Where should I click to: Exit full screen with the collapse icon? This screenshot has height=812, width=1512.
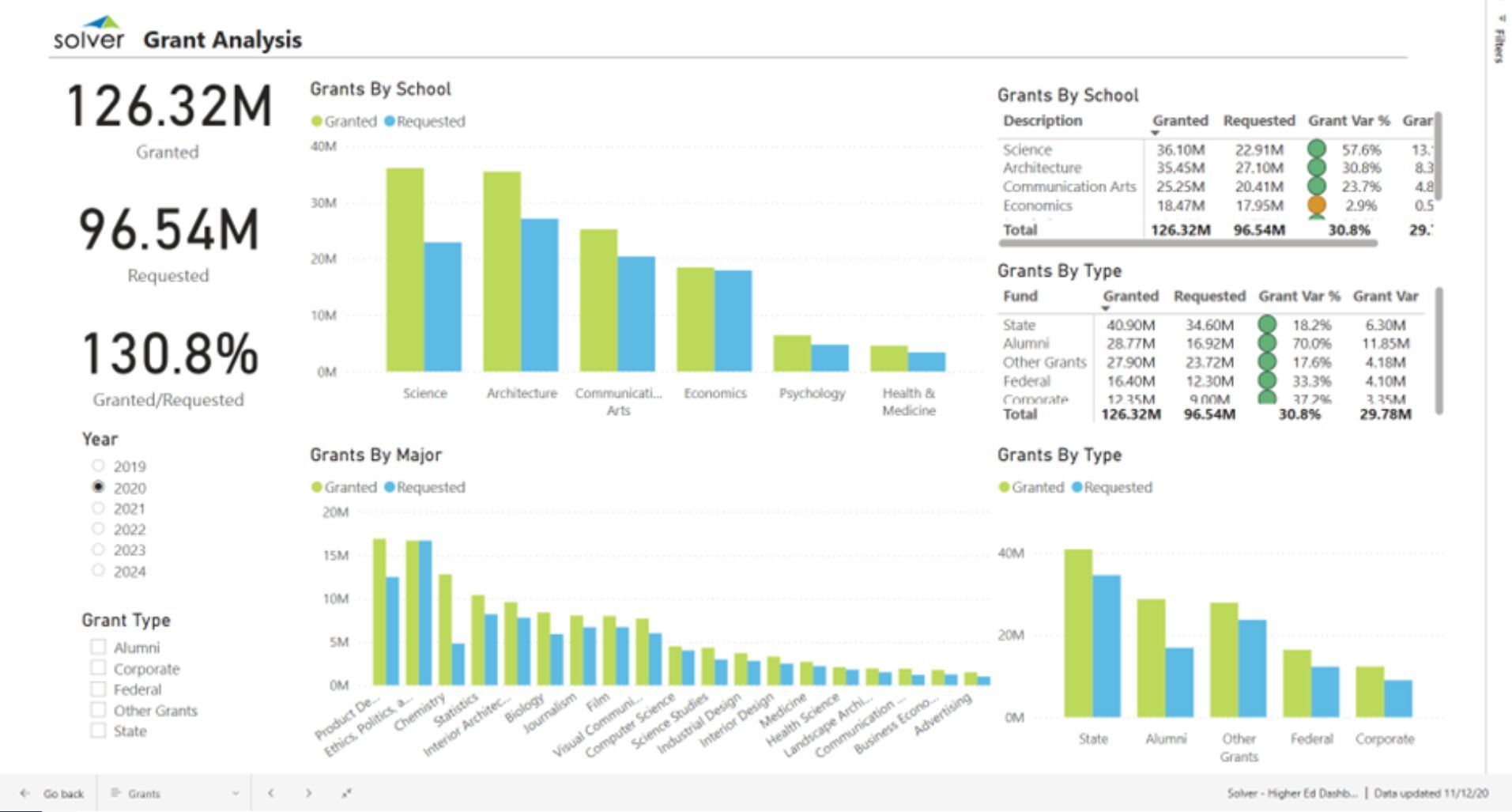(346, 793)
